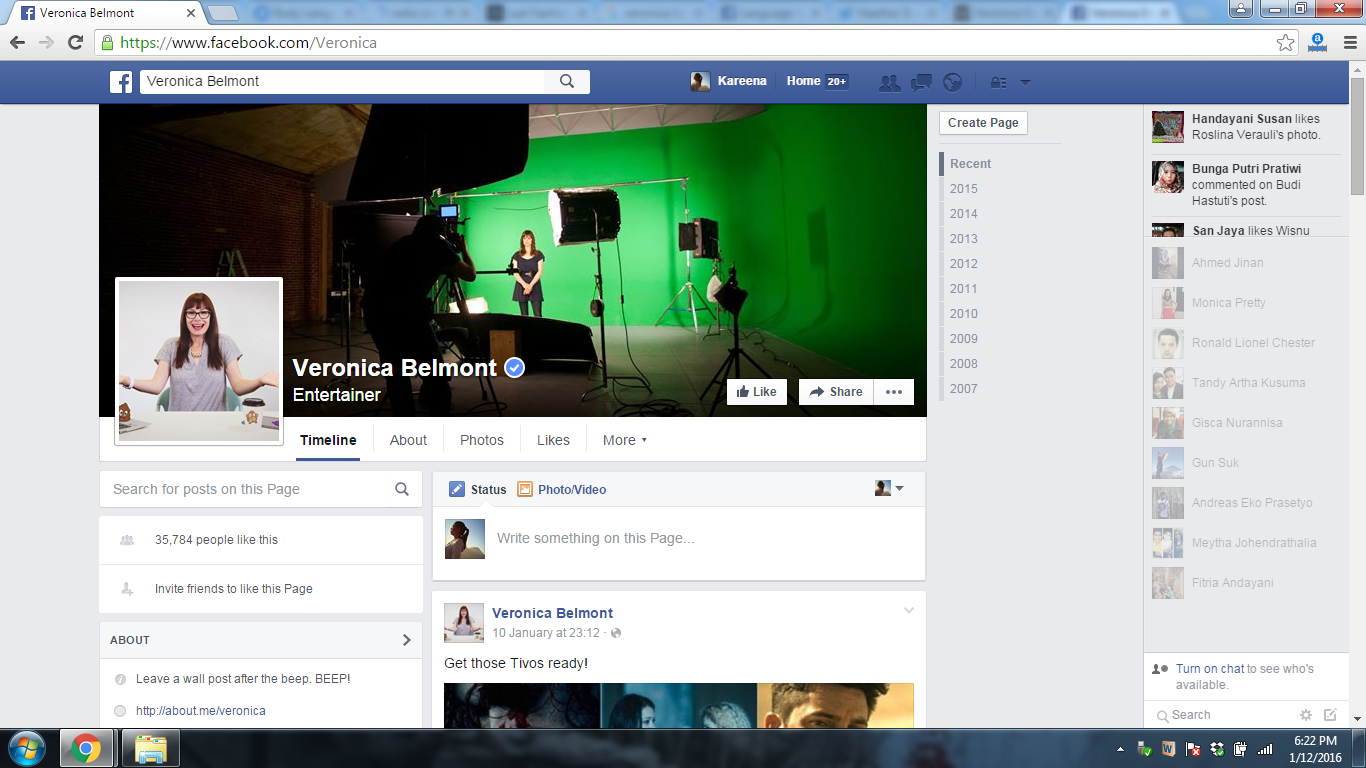Screen dimensions: 1366x768
Task: Open chat with Ronald Lionel Chester
Action: tap(1246, 343)
